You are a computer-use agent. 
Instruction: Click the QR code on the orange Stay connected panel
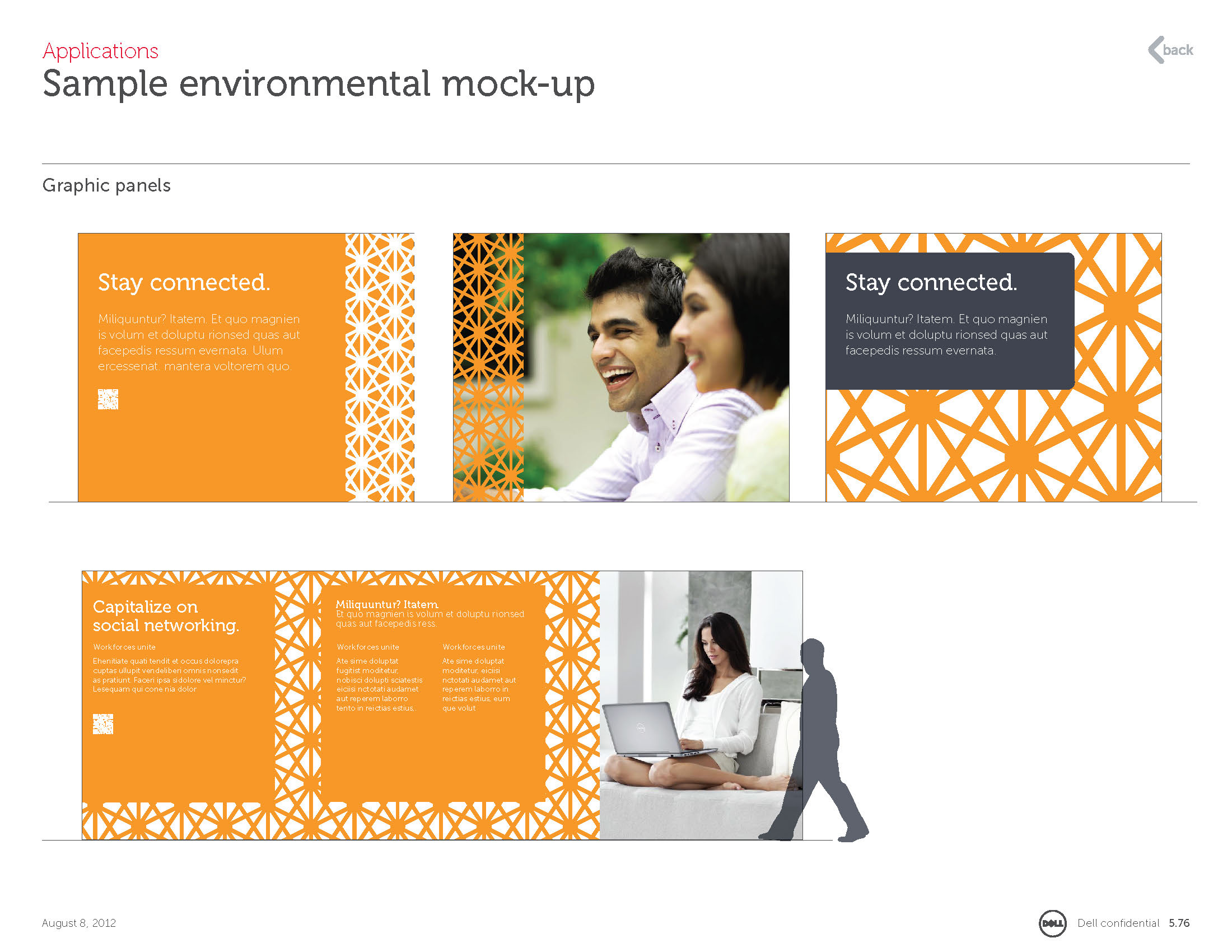(108, 399)
